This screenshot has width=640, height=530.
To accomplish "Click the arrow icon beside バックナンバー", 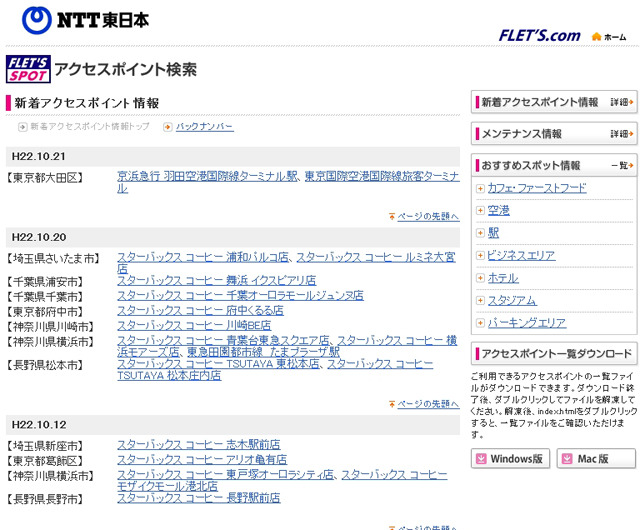I will pyautogui.click(x=167, y=127).
